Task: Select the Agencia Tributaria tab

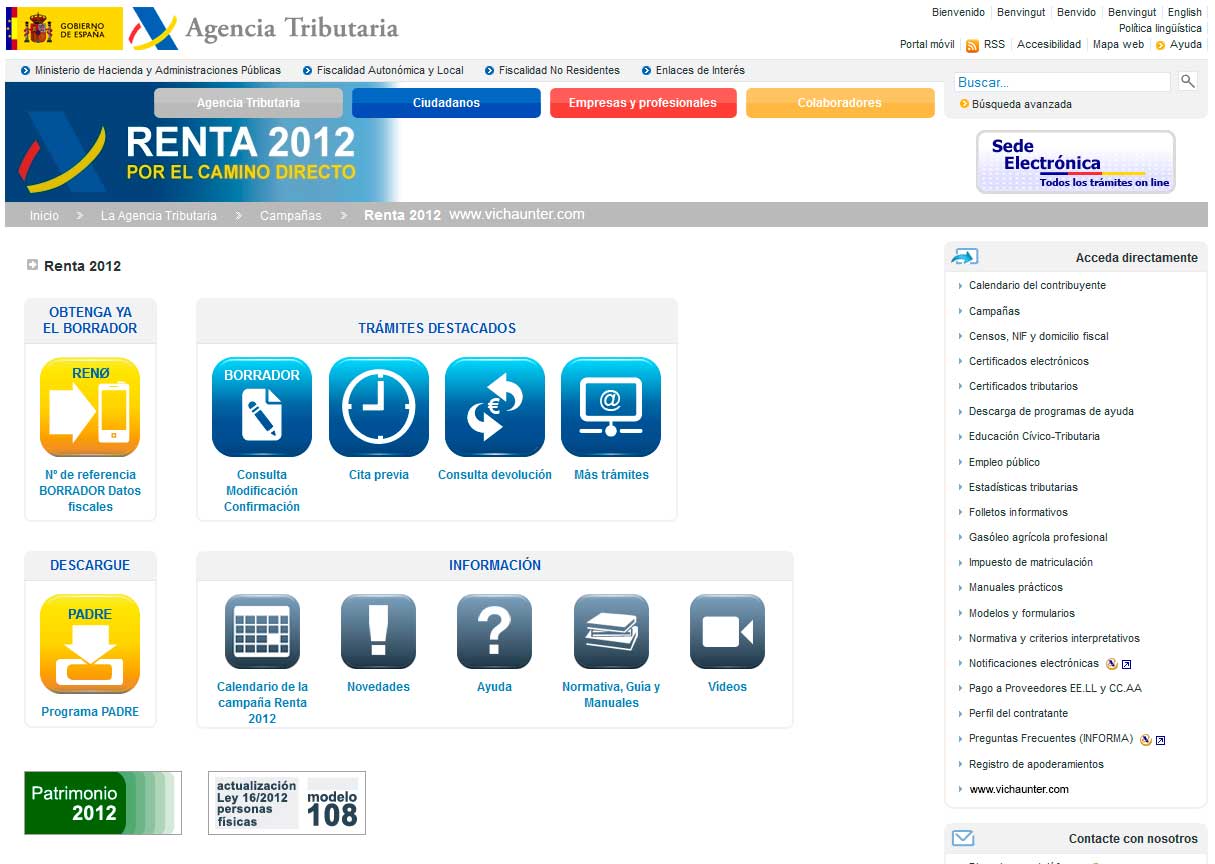Action: point(248,103)
